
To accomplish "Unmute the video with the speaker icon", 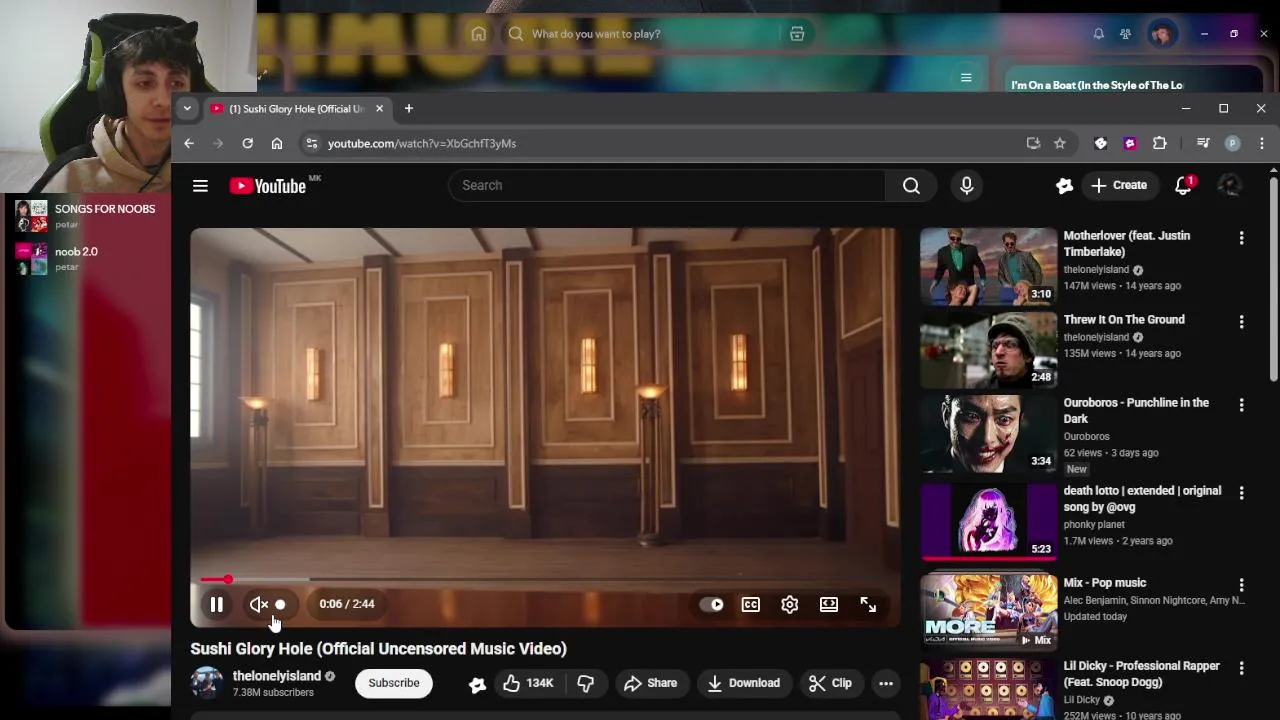I will point(259,604).
